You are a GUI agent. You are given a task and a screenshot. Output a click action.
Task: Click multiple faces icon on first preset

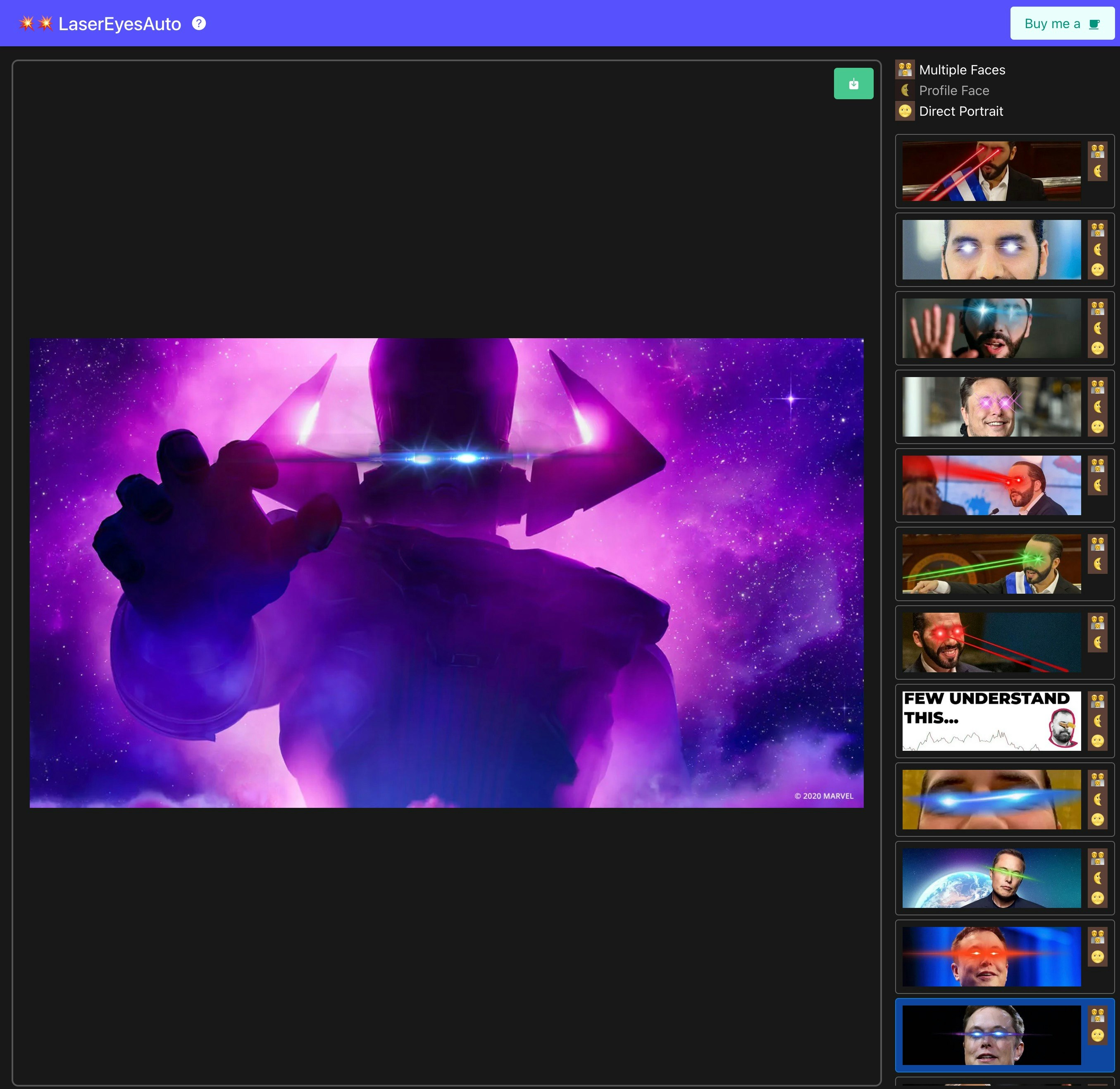click(1097, 152)
